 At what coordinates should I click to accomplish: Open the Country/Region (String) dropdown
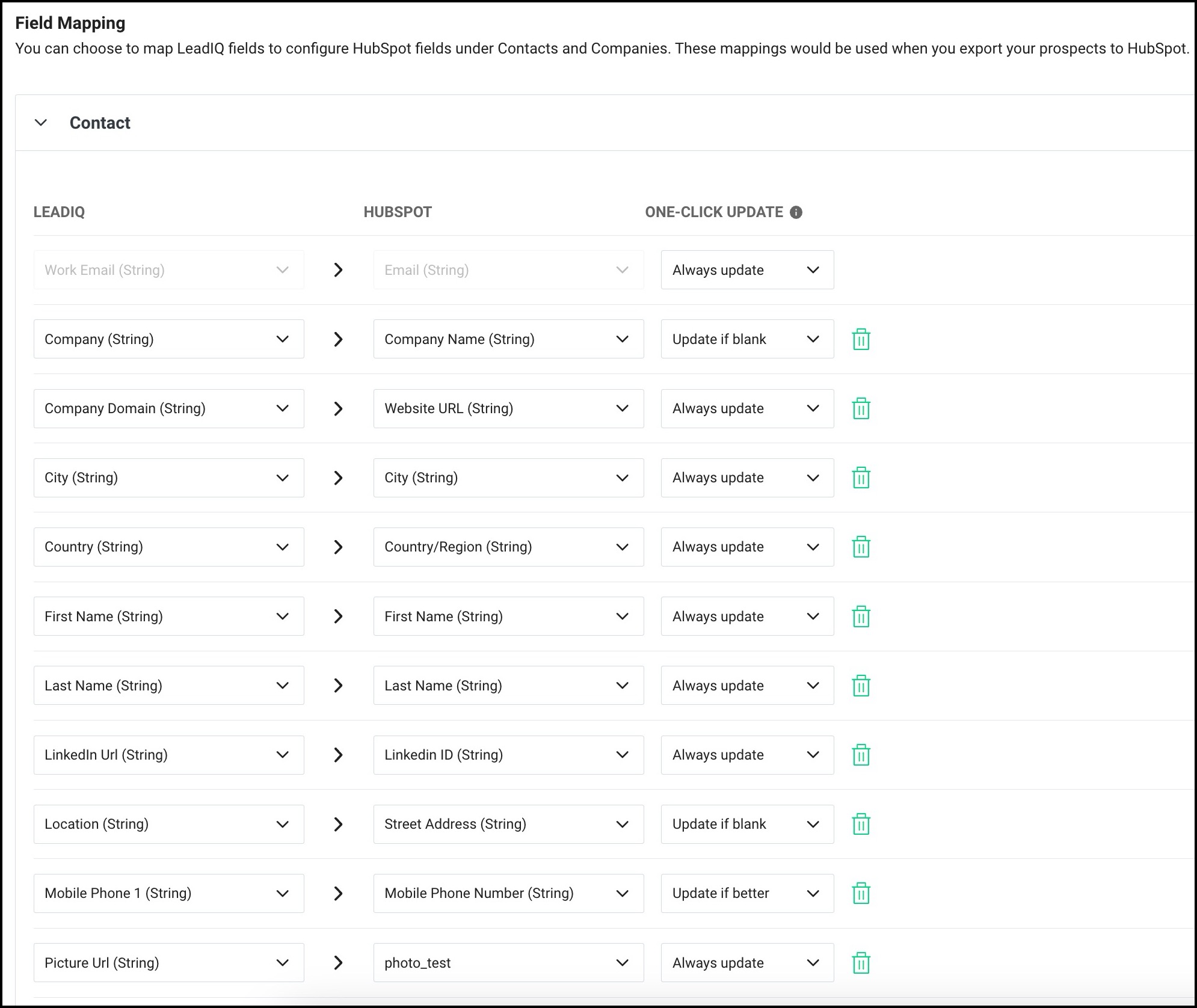(x=509, y=547)
